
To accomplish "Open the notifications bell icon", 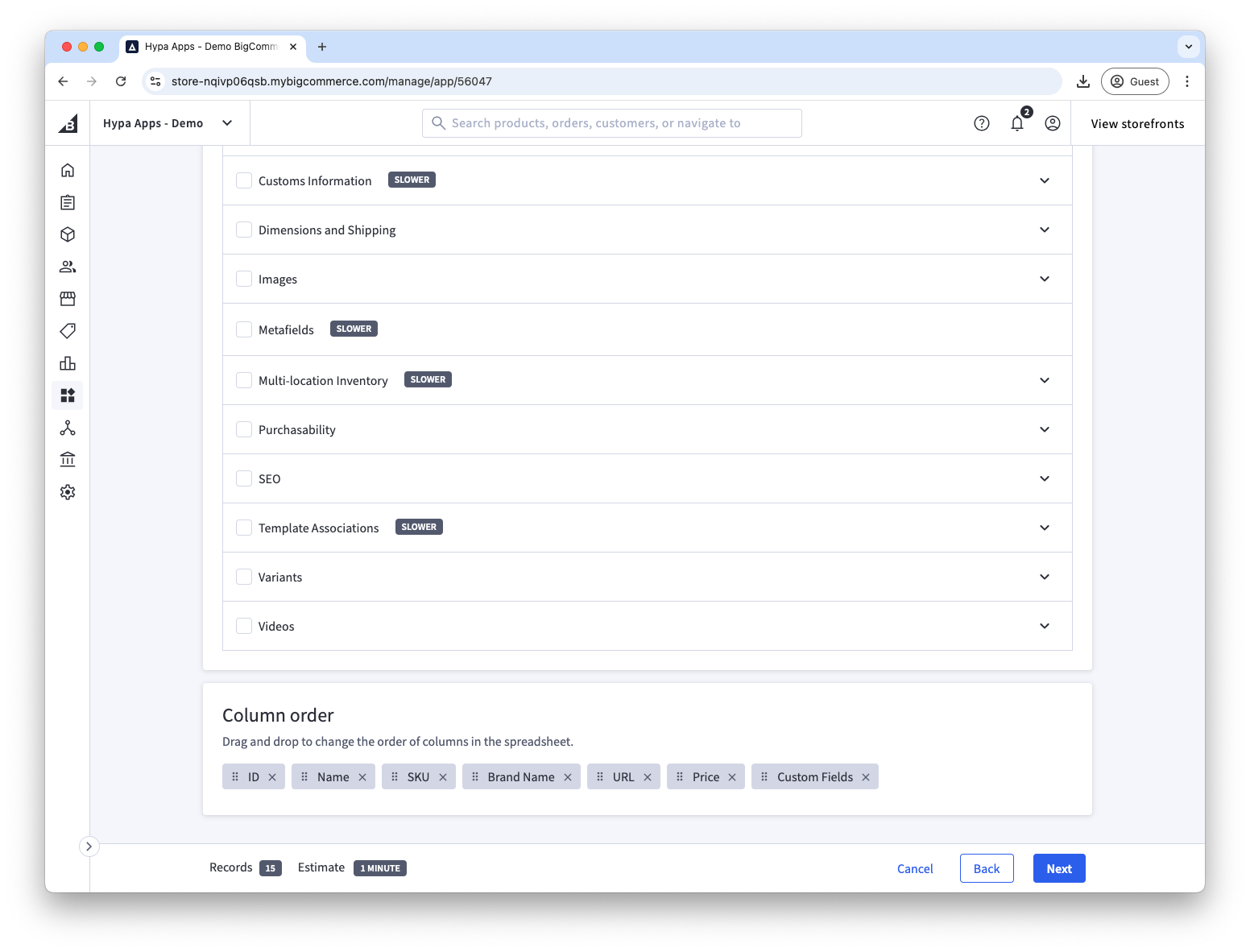I will [x=1017, y=122].
